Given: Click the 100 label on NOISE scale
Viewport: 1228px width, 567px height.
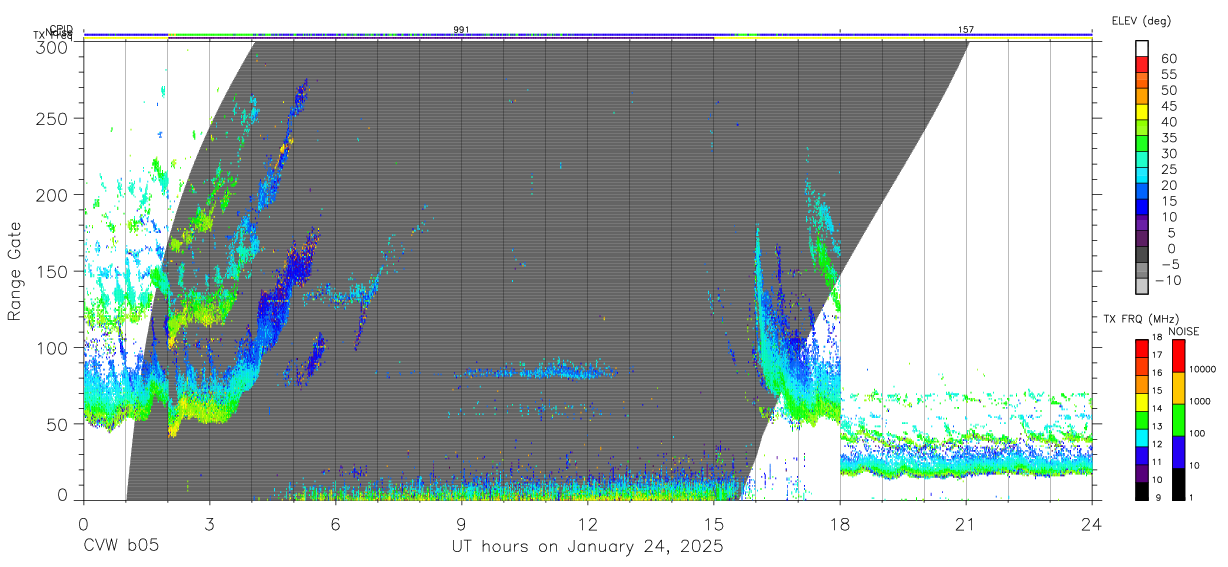Looking at the screenshot, I should [x=1195, y=434].
